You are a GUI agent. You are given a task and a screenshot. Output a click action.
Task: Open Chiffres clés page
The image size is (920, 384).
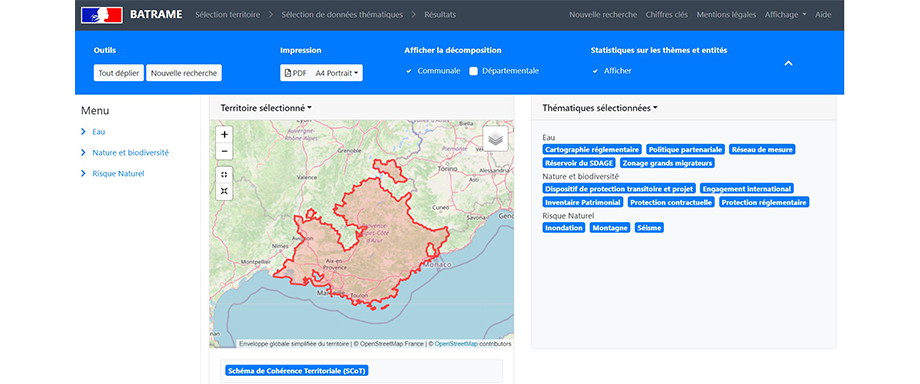(667, 15)
